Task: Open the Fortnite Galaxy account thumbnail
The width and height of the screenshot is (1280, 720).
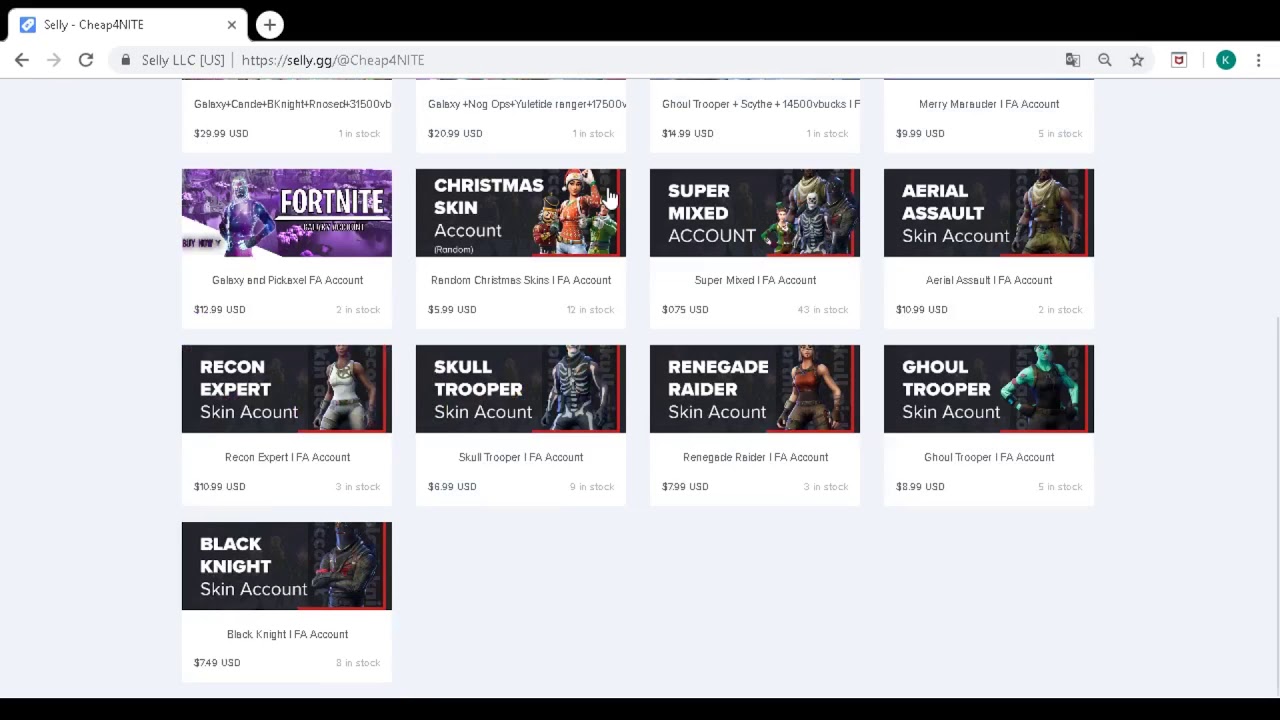Action: (x=287, y=213)
